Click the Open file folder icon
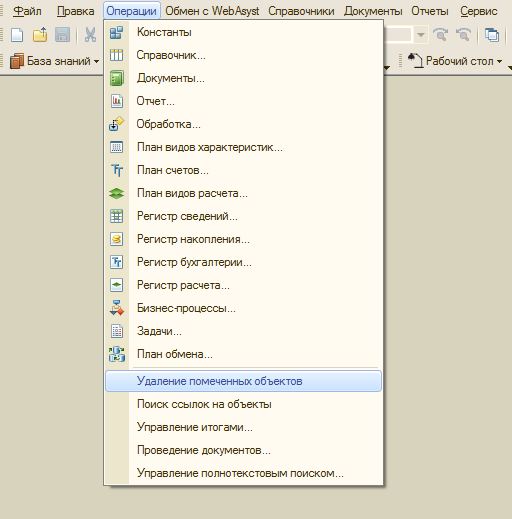This screenshot has width=512, height=519. click(x=40, y=34)
